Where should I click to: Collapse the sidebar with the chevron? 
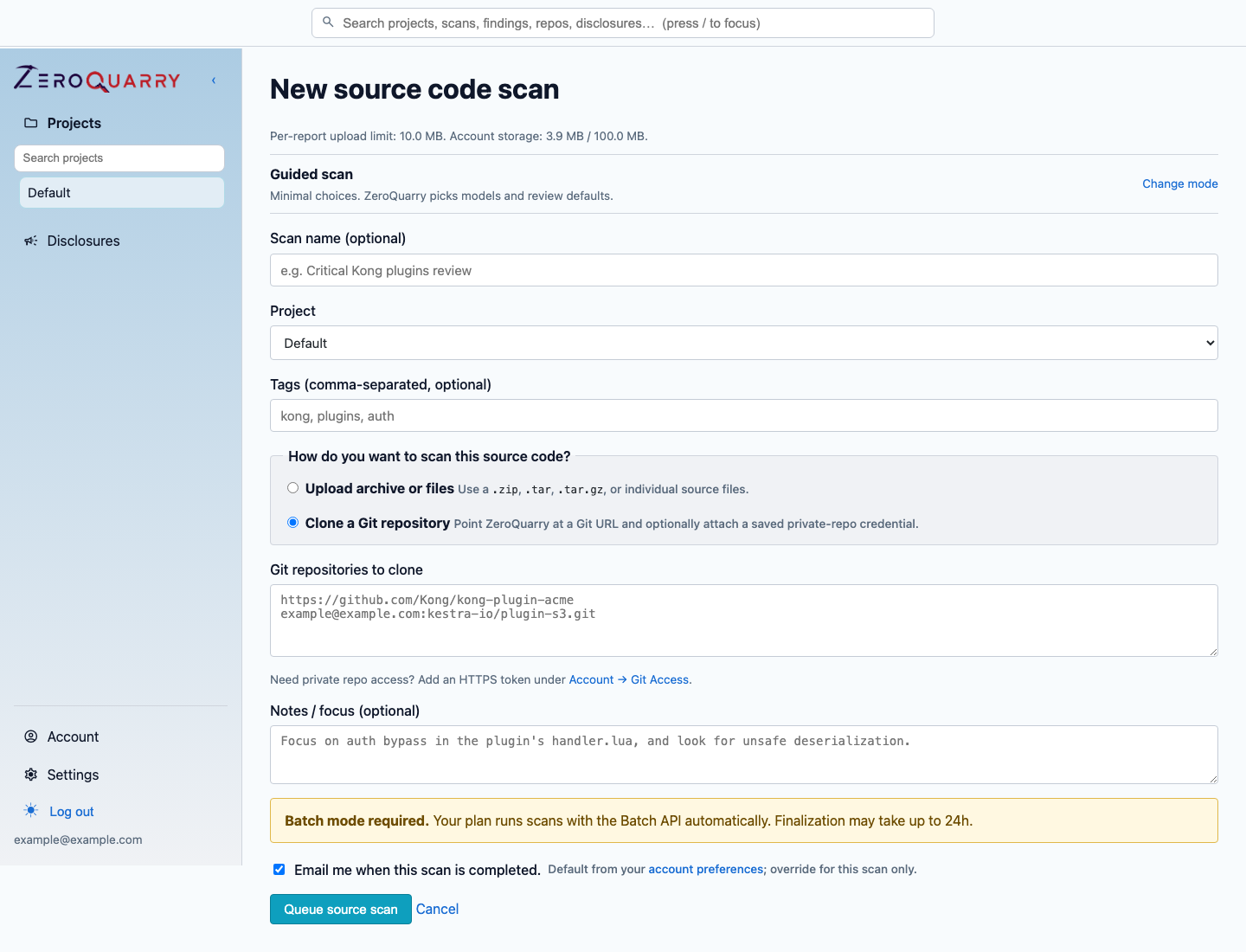214,80
